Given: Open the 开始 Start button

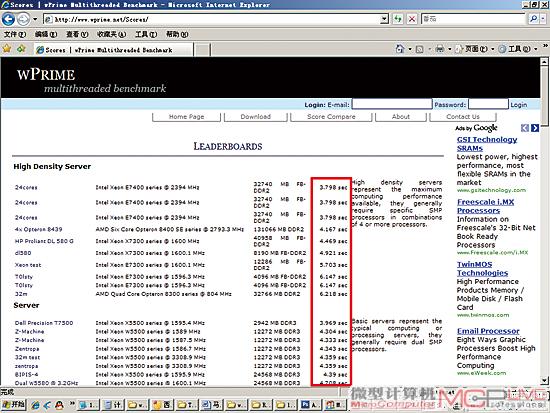Looking at the screenshot, I should (x=13, y=405).
